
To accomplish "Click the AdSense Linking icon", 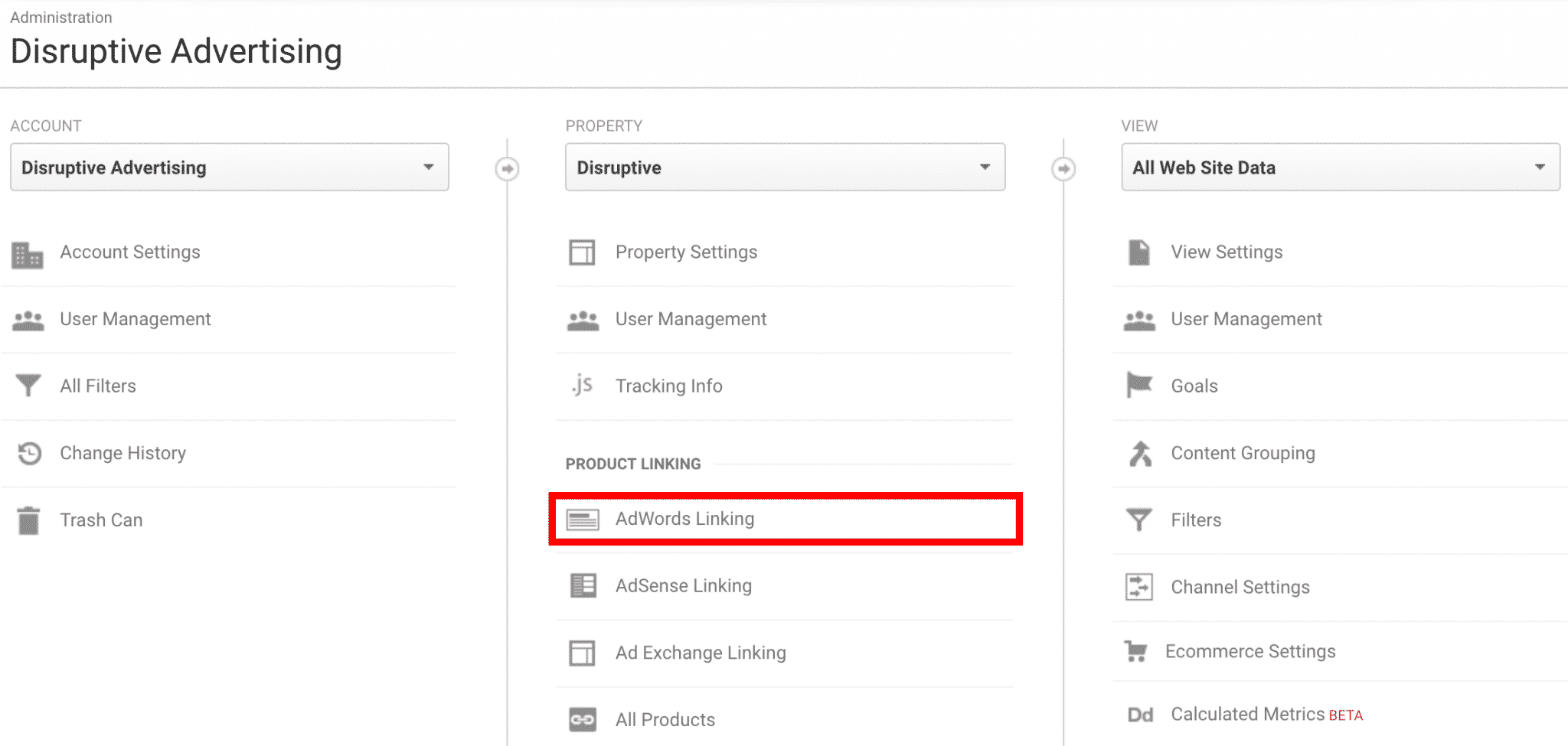I will pos(583,586).
